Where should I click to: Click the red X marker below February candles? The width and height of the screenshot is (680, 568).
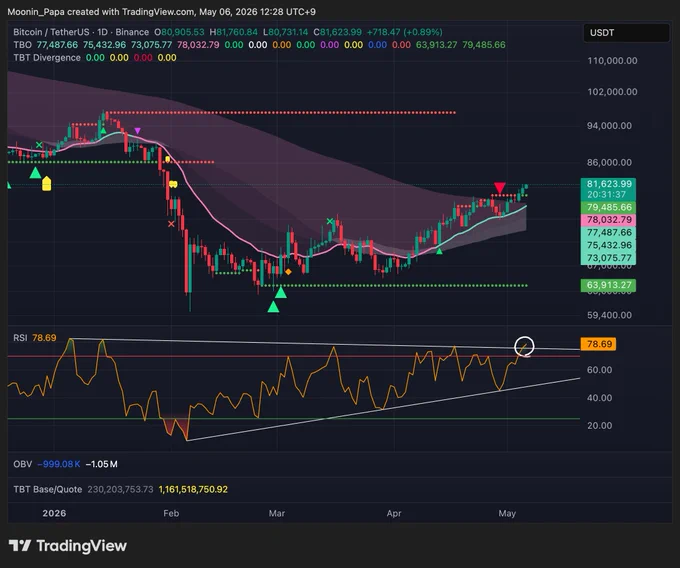171,224
